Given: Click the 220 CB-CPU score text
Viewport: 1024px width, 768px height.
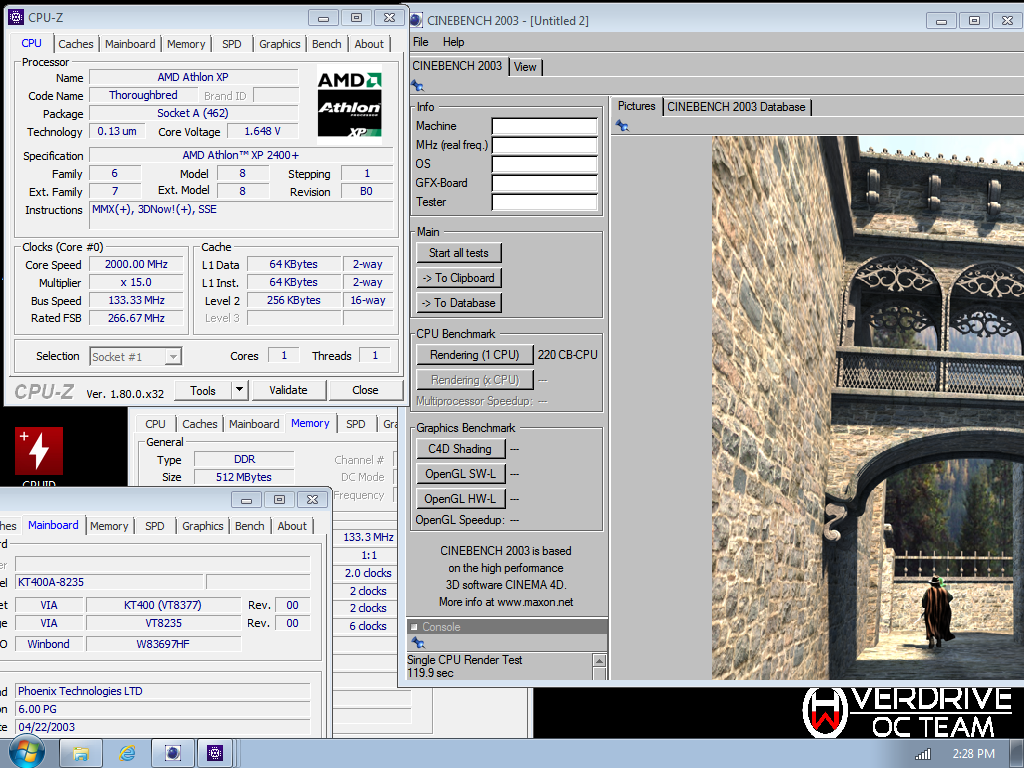Looking at the screenshot, I should (568, 355).
